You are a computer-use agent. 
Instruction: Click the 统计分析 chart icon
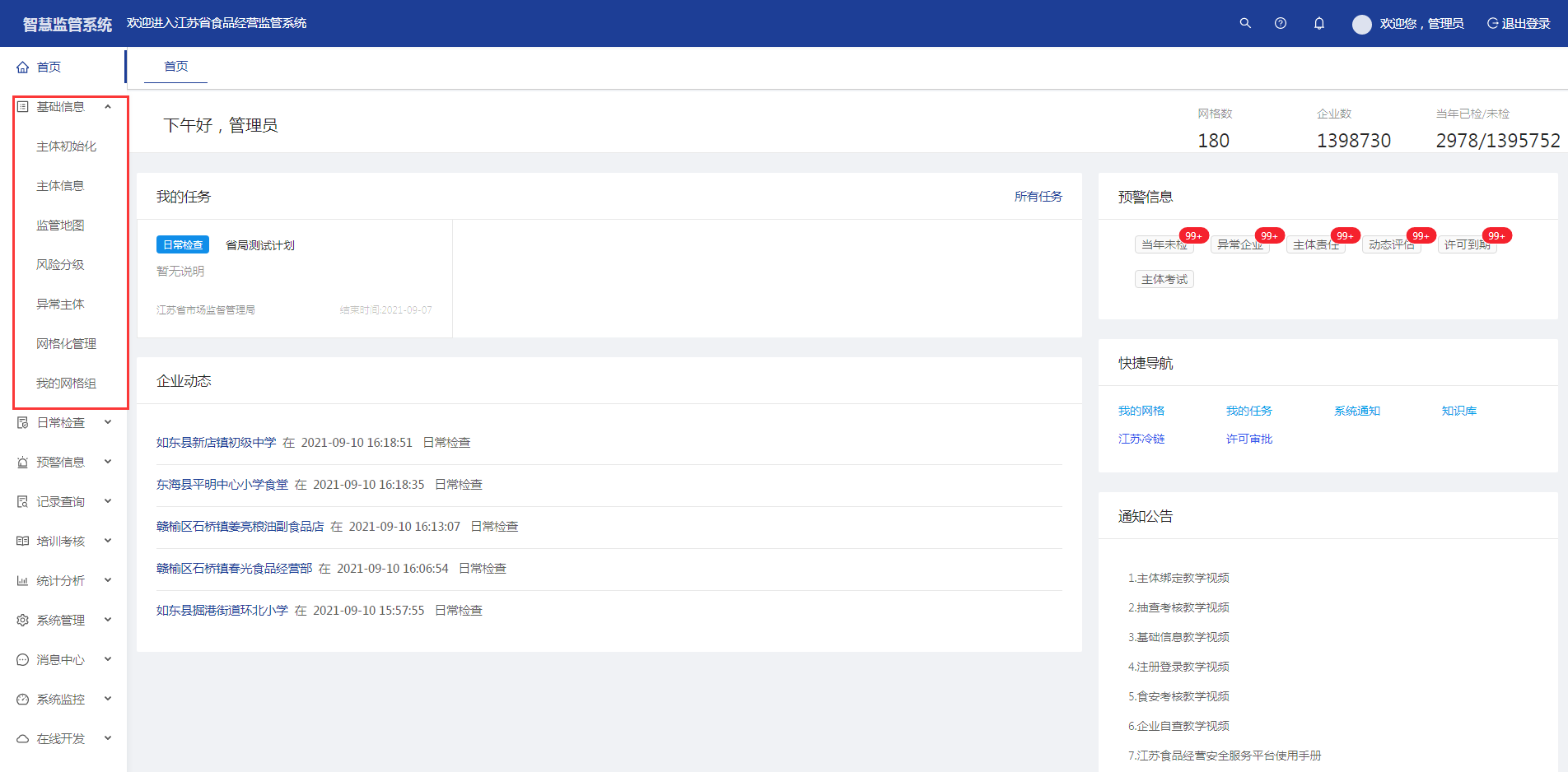click(x=23, y=581)
